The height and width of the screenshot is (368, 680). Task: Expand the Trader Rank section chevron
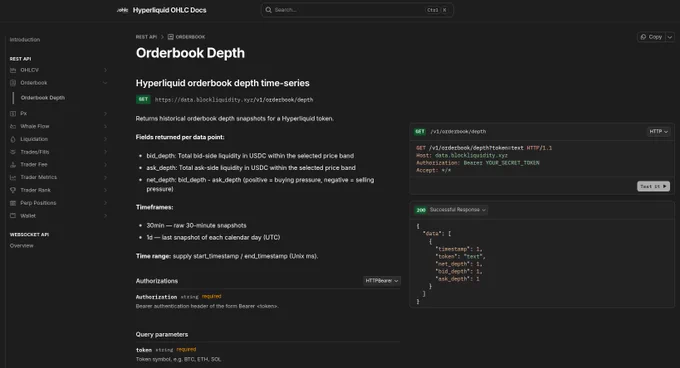[x=105, y=190]
